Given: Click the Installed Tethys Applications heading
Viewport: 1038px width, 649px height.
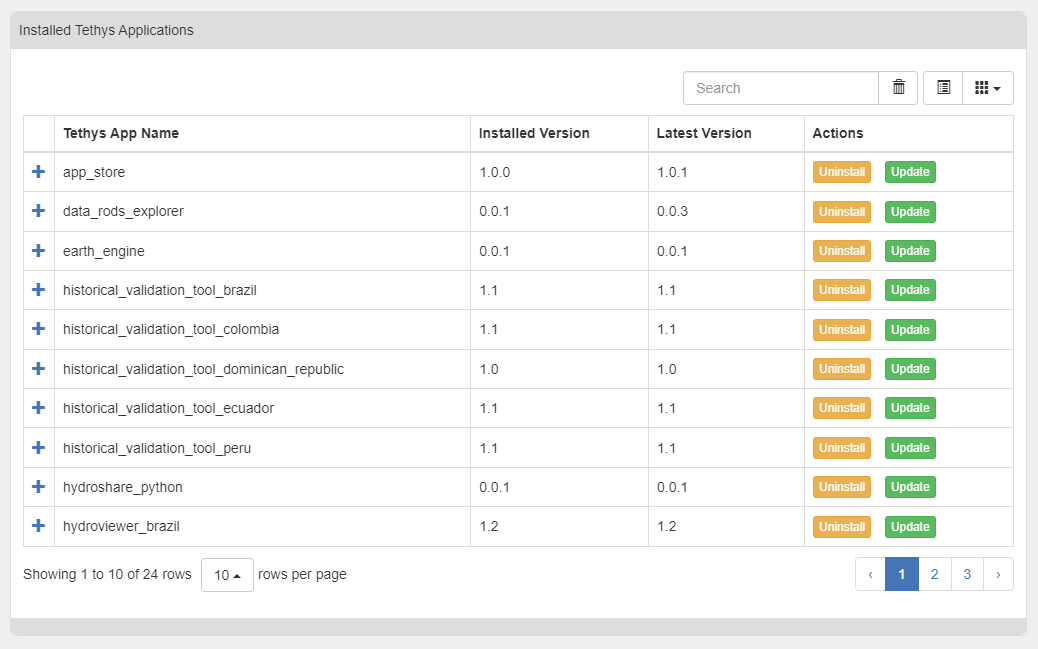Looking at the screenshot, I should click(x=106, y=30).
